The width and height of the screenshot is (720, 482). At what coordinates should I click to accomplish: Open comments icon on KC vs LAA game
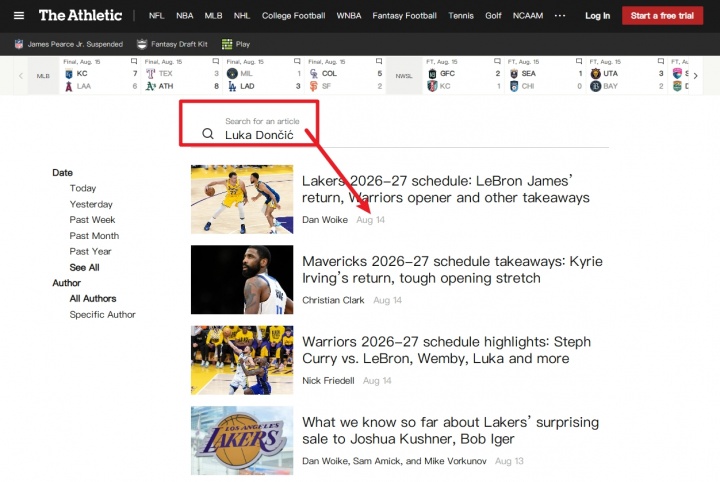134,61
